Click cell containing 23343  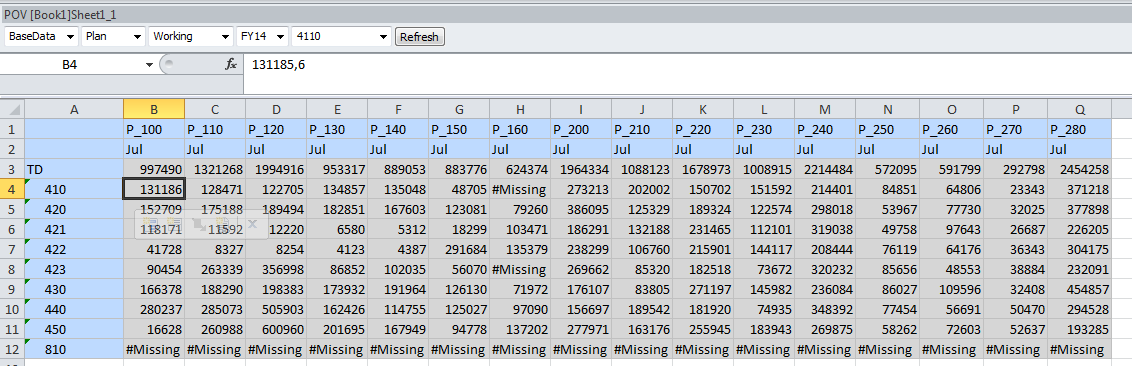[1016, 189]
